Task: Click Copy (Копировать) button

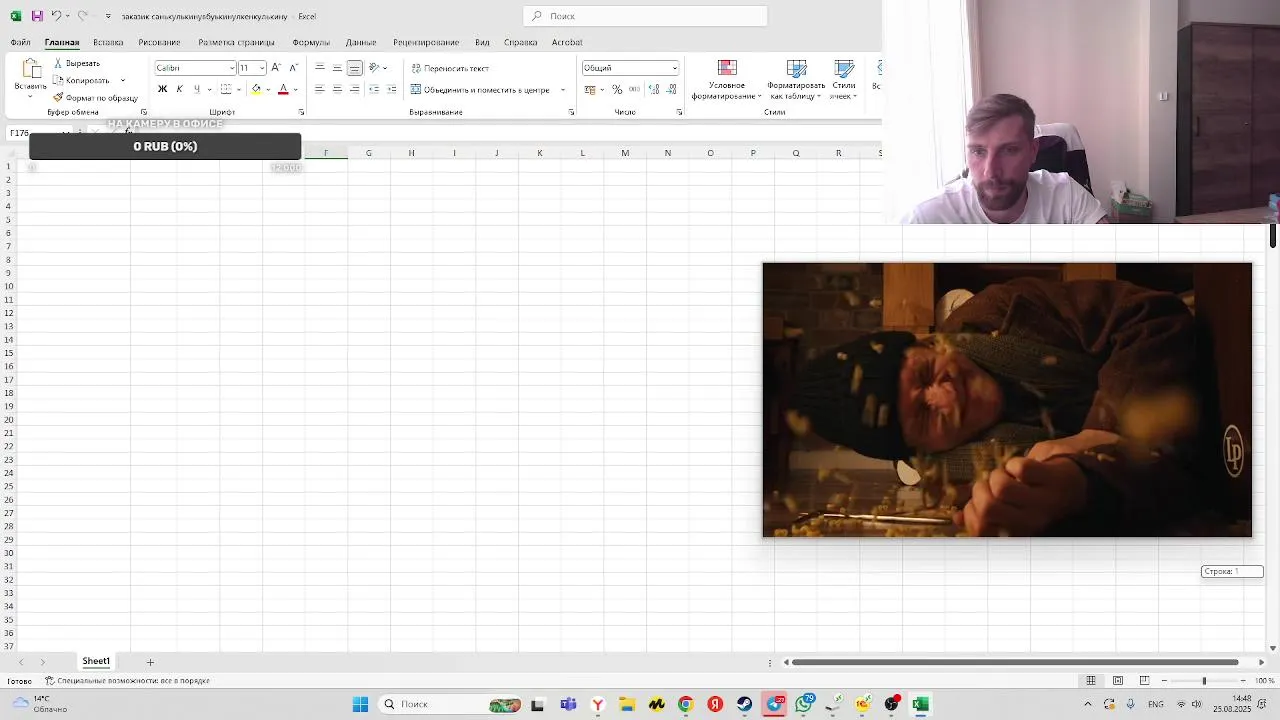Action: pyautogui.click(x=81, y=80)
